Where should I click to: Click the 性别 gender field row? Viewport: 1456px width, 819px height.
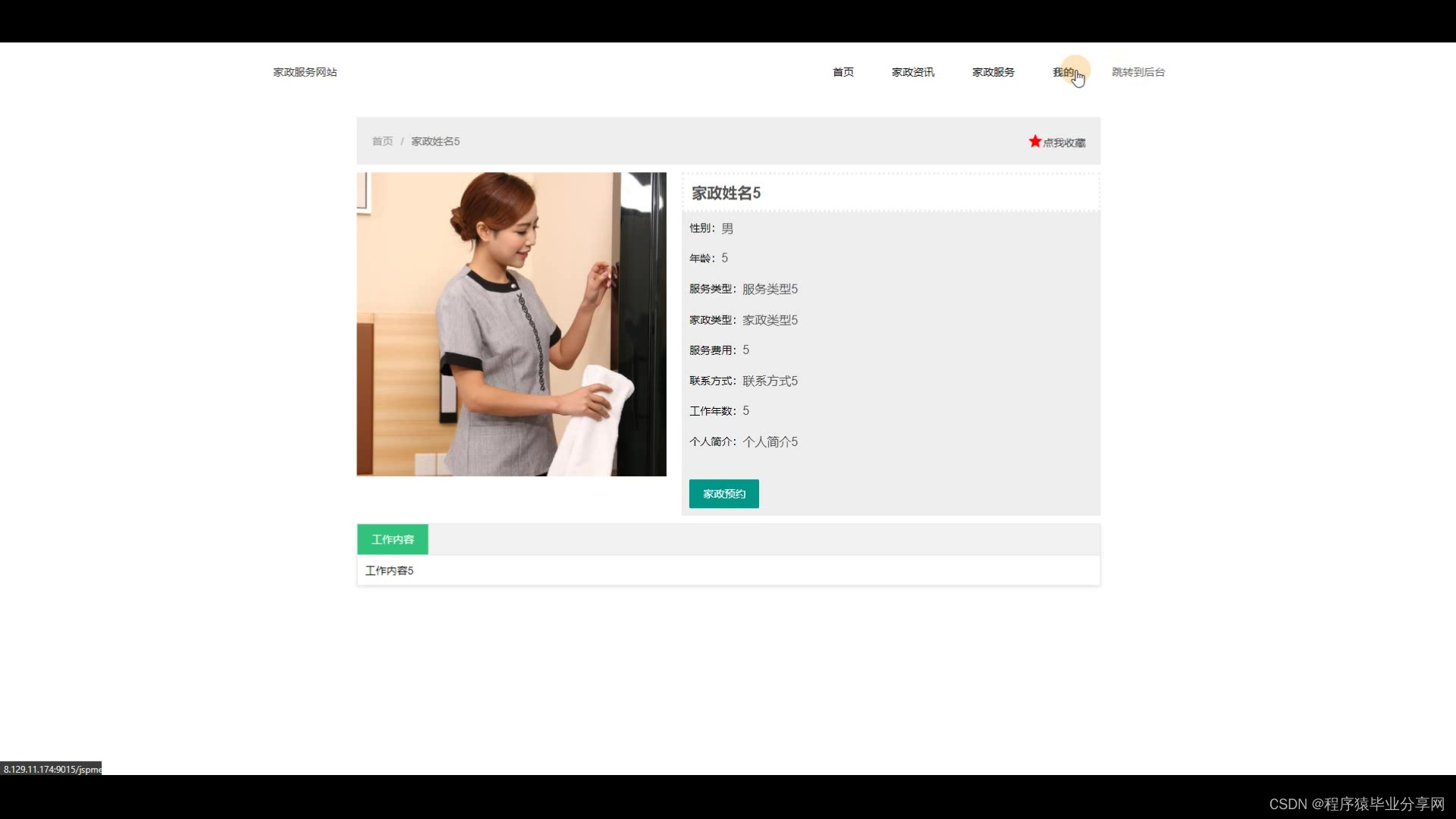pos(711,228)
